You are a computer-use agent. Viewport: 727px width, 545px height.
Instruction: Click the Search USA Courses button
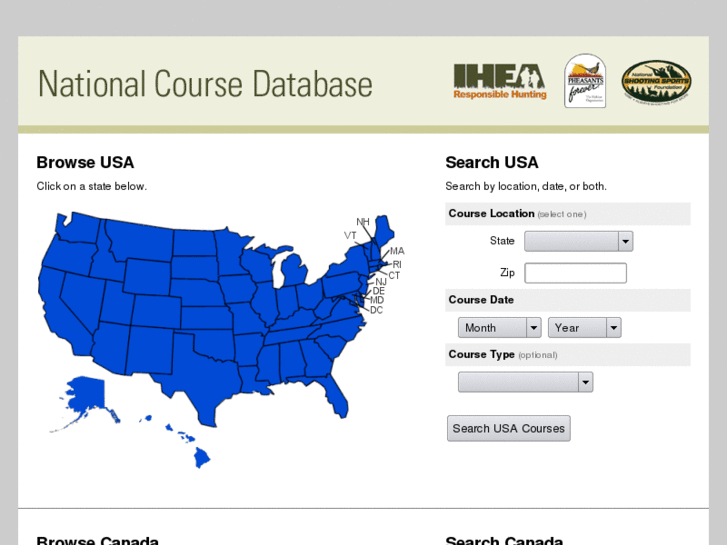tap(509, 428)
